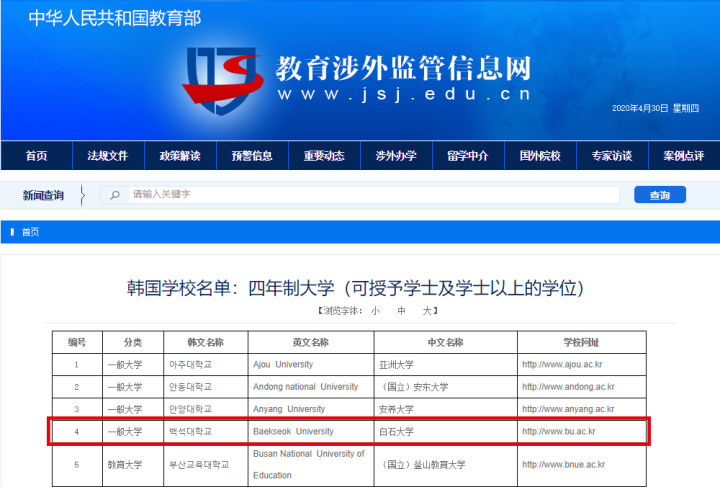Open 国外院校 navigation tab

(x=540, y=156)
